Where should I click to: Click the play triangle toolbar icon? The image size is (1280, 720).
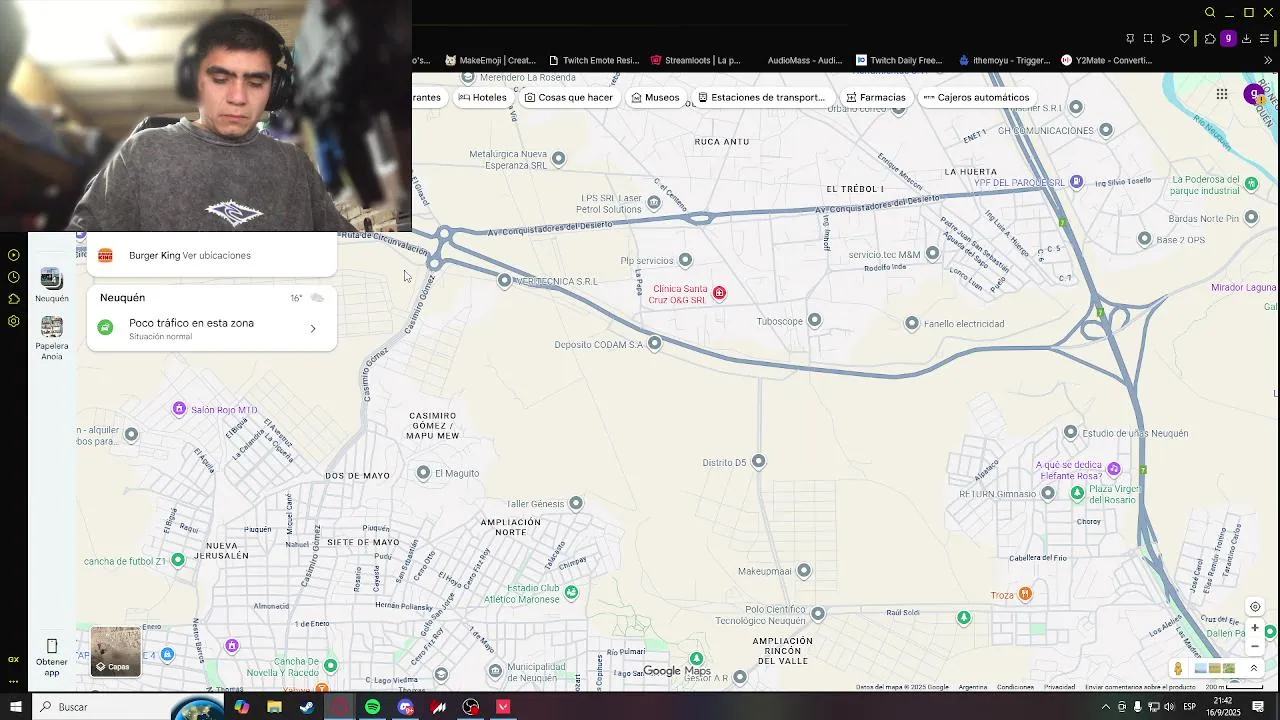[x=1166, y=39]
